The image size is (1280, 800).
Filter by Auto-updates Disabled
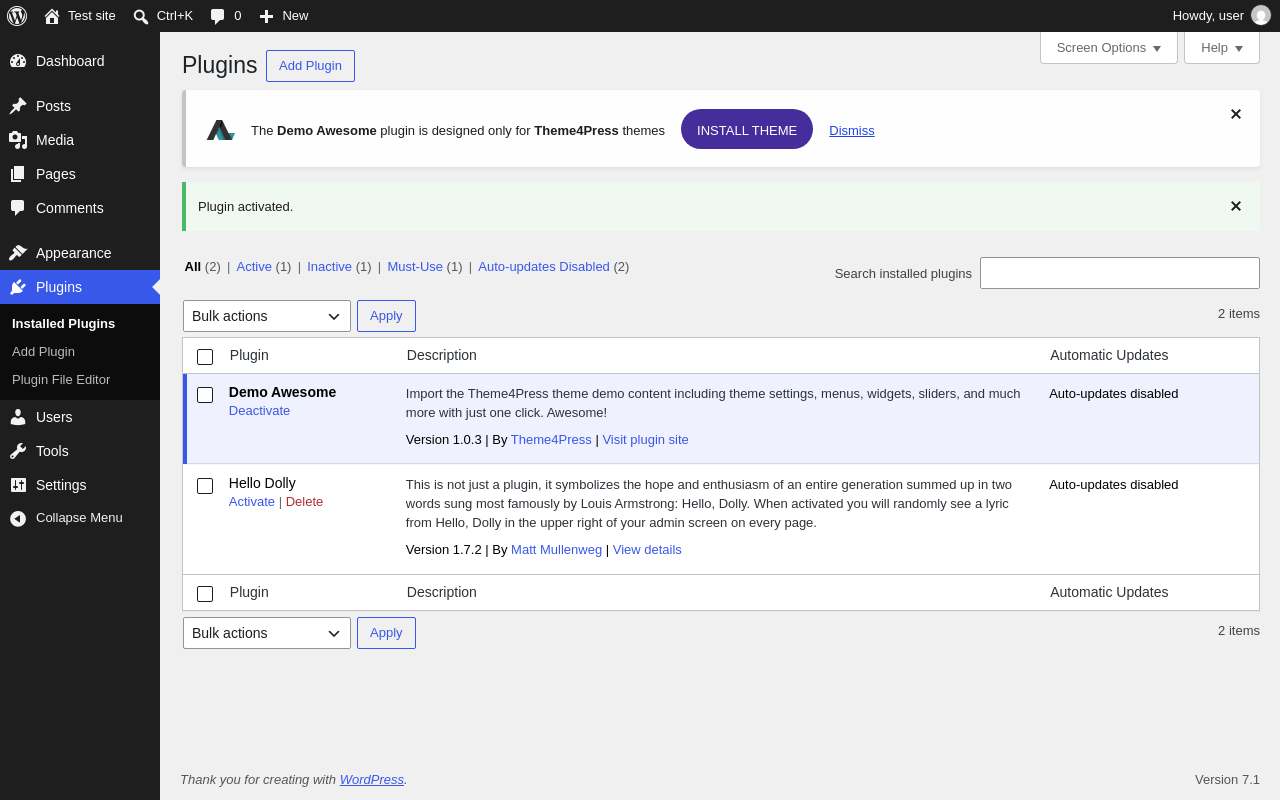coord(544,267)
